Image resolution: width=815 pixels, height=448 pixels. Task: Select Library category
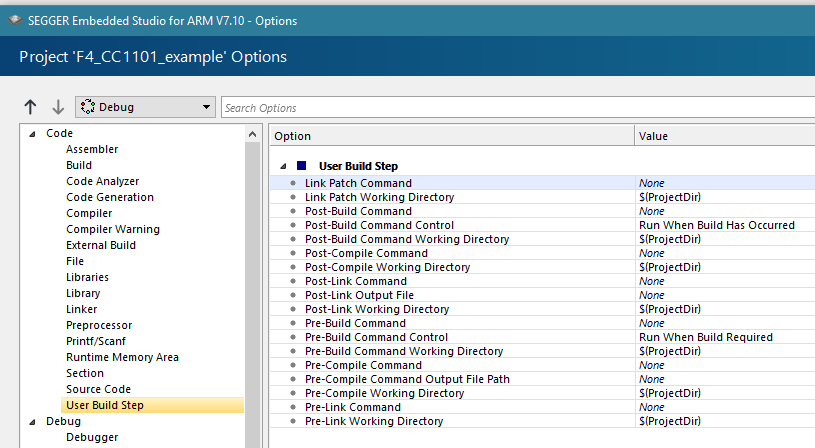click(x=83, y=294)
